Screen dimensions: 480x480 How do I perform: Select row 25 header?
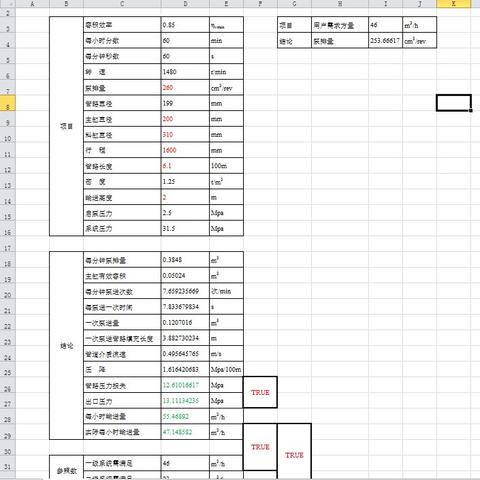click(8, 369)
